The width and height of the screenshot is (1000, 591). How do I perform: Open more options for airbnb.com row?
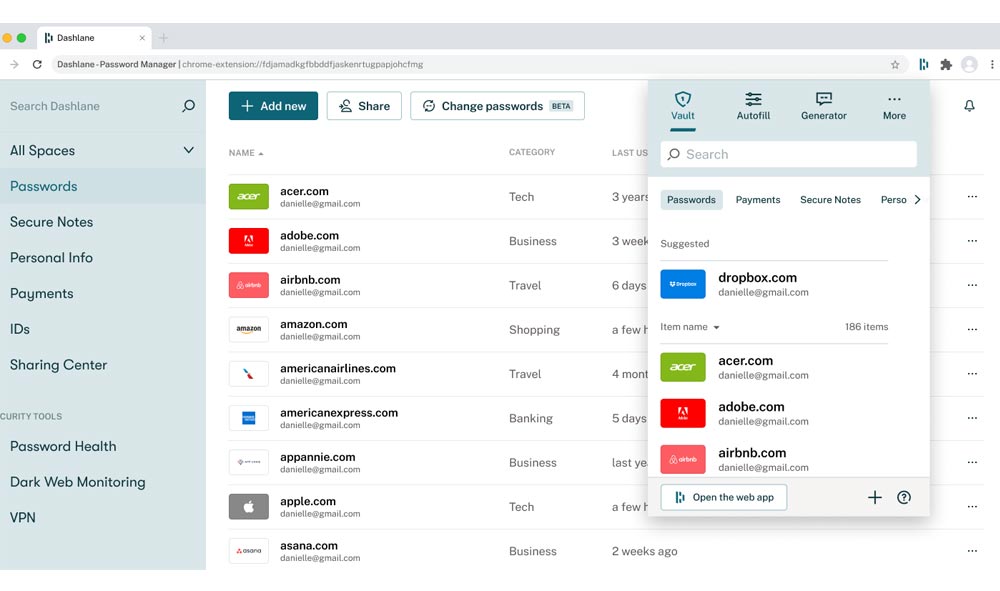click(972, 285)
